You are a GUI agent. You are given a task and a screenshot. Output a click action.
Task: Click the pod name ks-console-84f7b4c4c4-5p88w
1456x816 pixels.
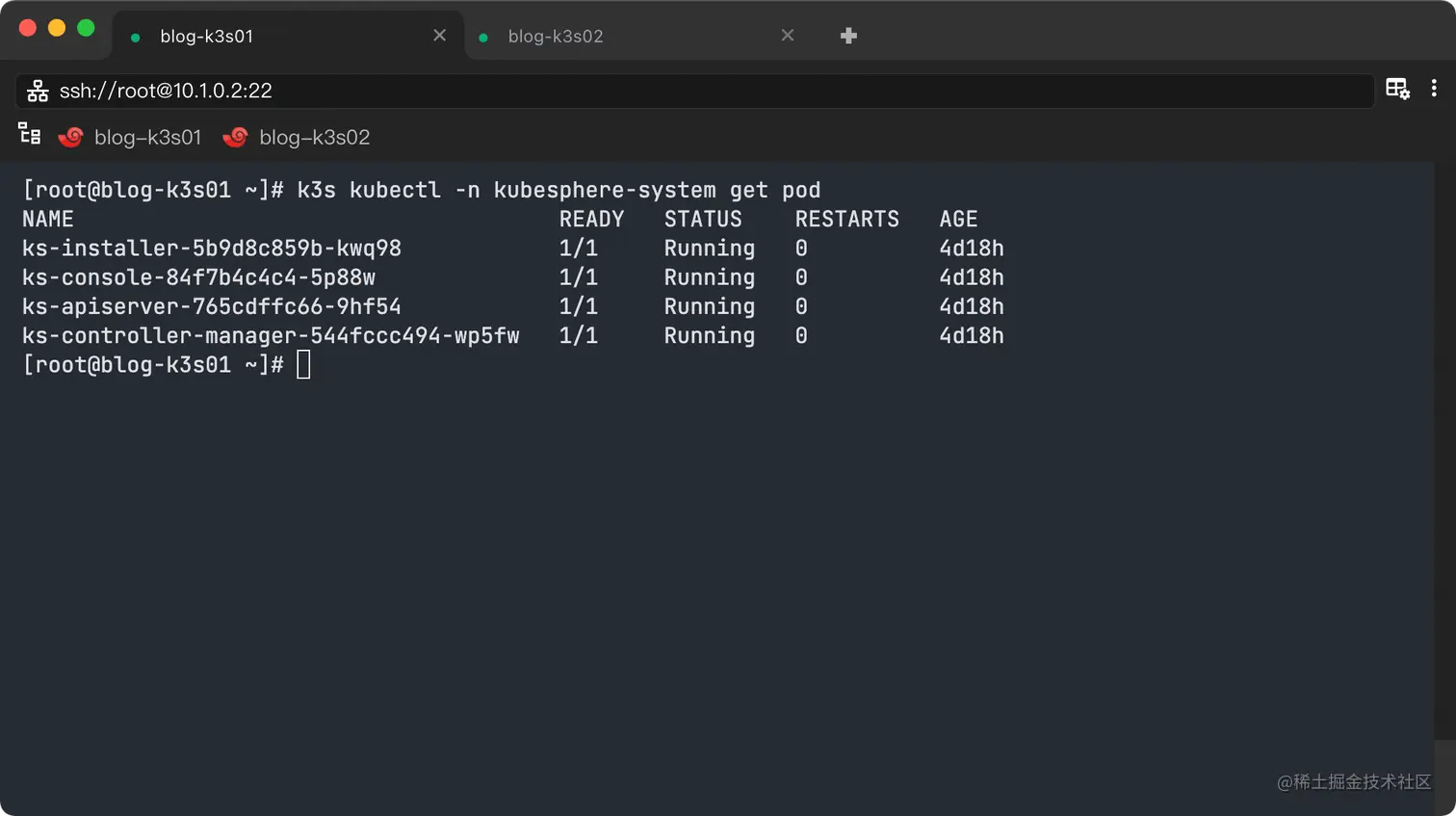coord(198,277)
